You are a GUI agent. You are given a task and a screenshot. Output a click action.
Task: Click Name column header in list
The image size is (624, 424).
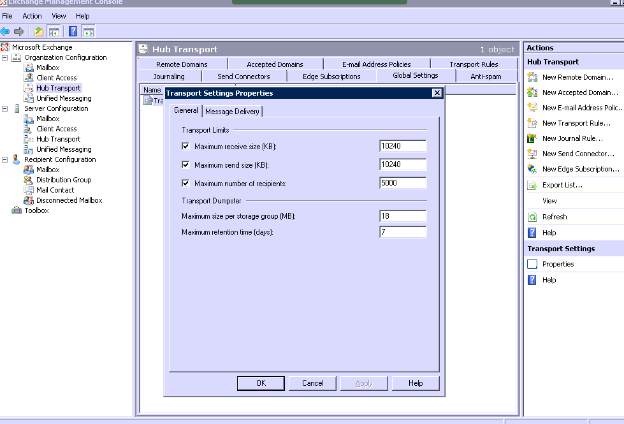tap(152, 90)
